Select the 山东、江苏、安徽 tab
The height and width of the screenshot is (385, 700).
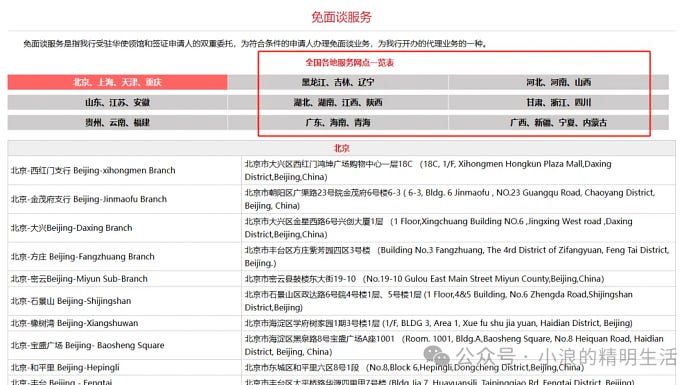pyautogui.click(x=117, y=102)
